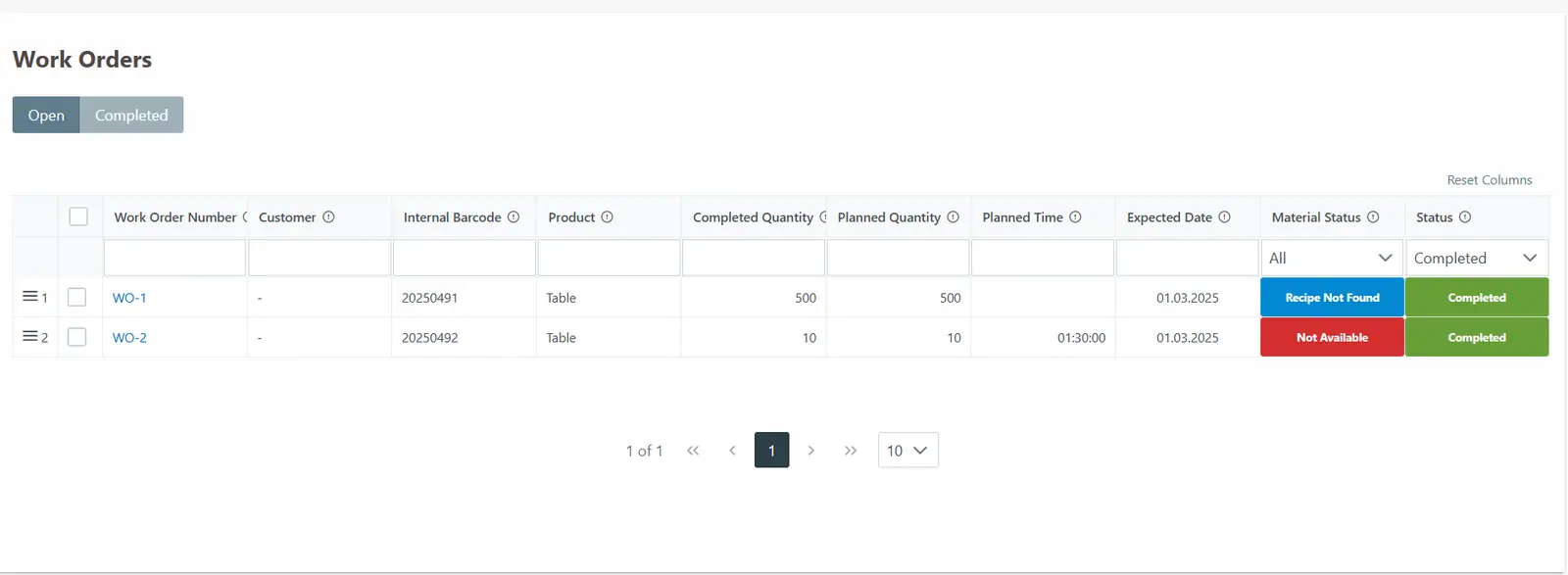The height and width of the screenshot is (575, 1568).
Task: Click planned time value 01:30:00
Action: (1081, 338)
